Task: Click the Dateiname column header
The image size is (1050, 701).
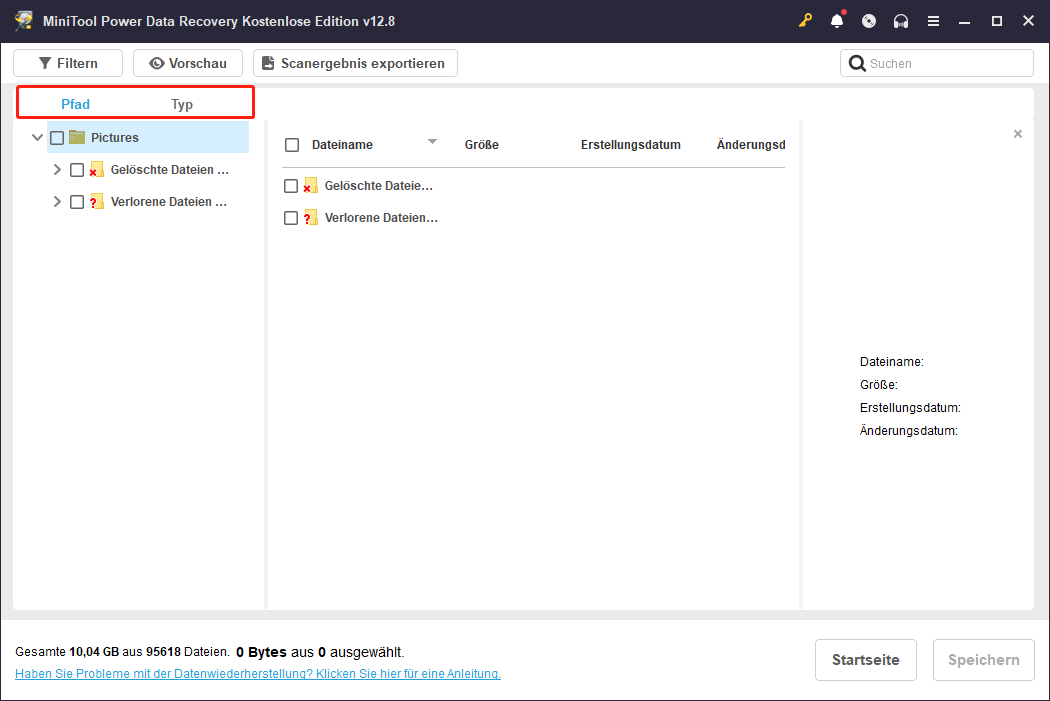Action: pos(342,145)
